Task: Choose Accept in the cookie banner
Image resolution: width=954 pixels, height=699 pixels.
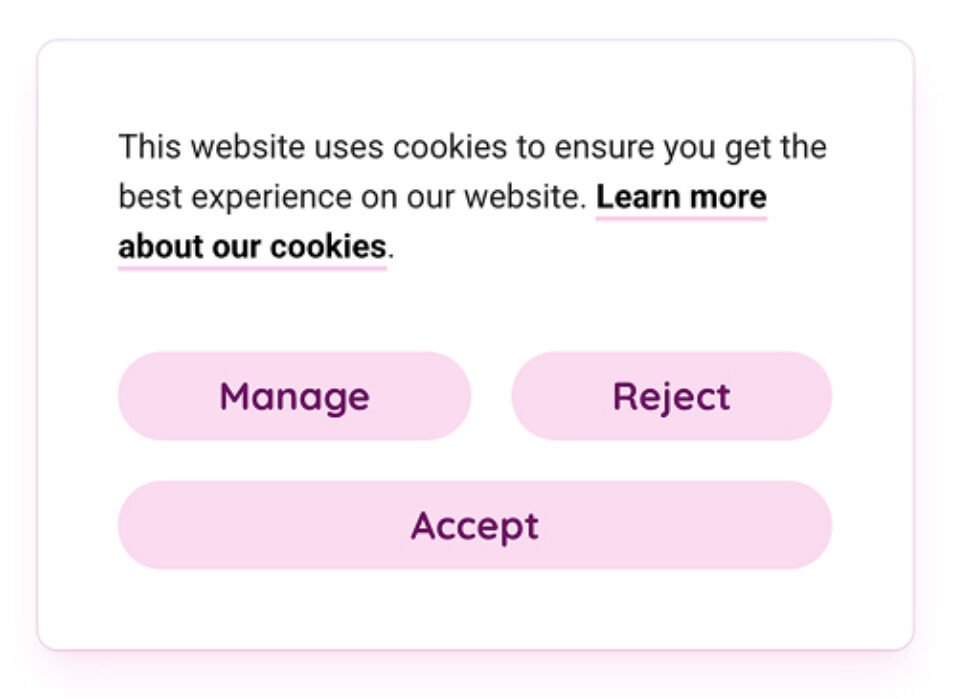Action: (x=474, y=525)
